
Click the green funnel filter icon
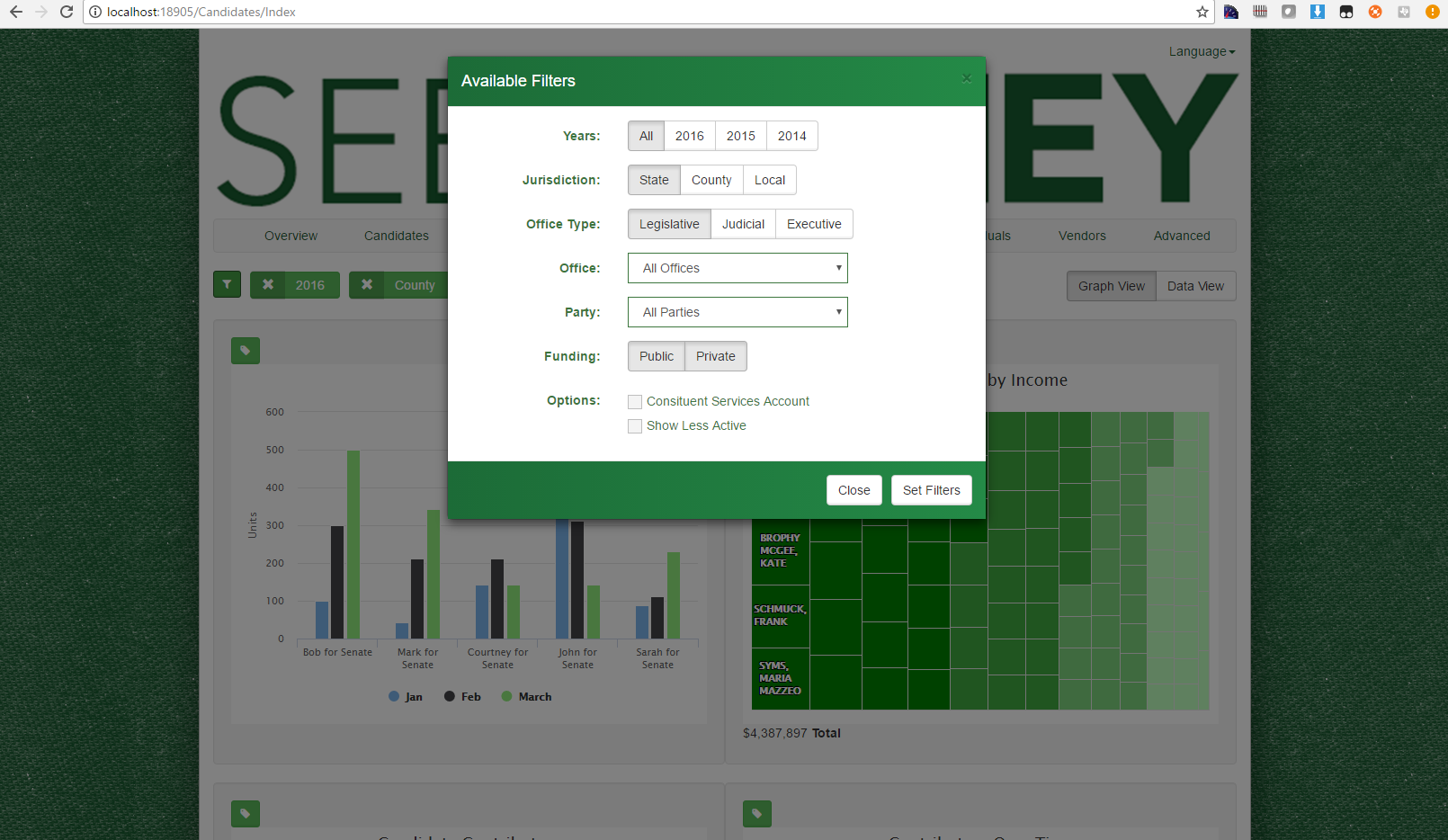tap(227, 284)
